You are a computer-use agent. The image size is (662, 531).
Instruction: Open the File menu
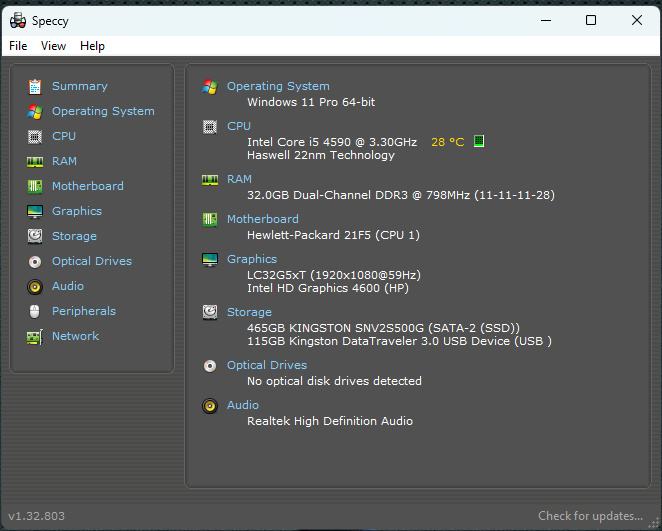click(x=18, y=46)
